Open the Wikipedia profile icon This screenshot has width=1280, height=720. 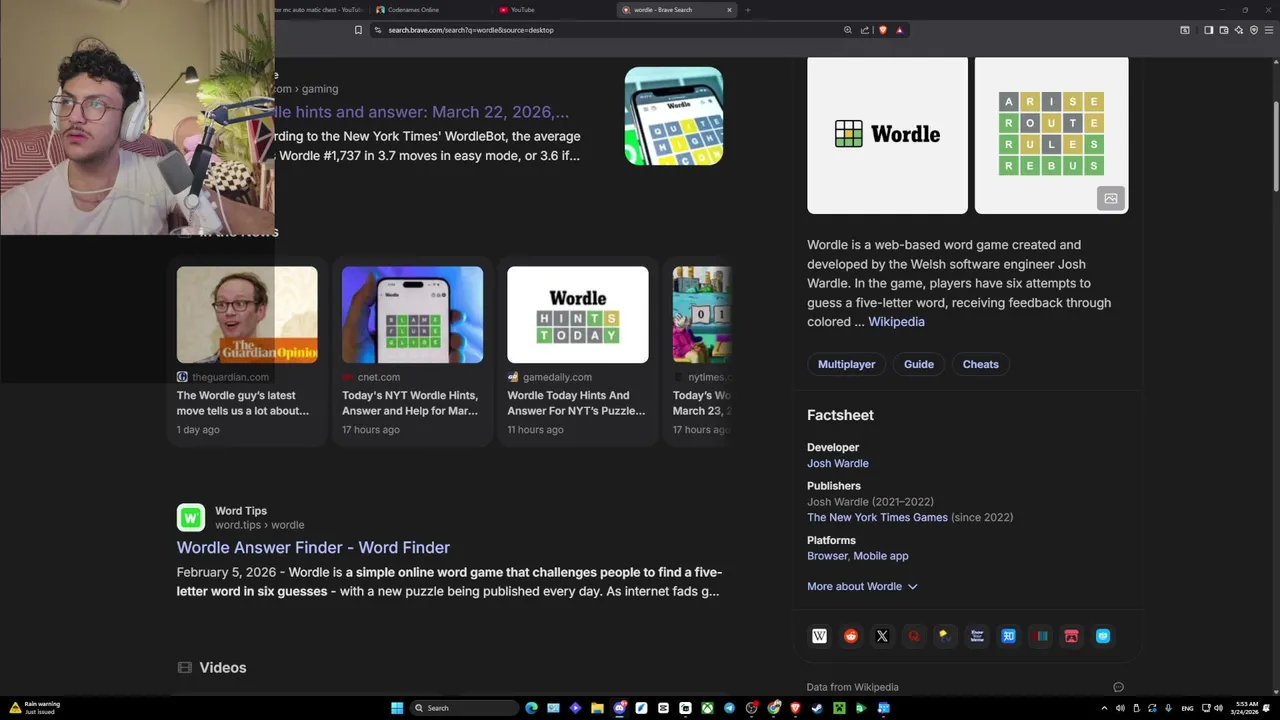tap(820, 636)
